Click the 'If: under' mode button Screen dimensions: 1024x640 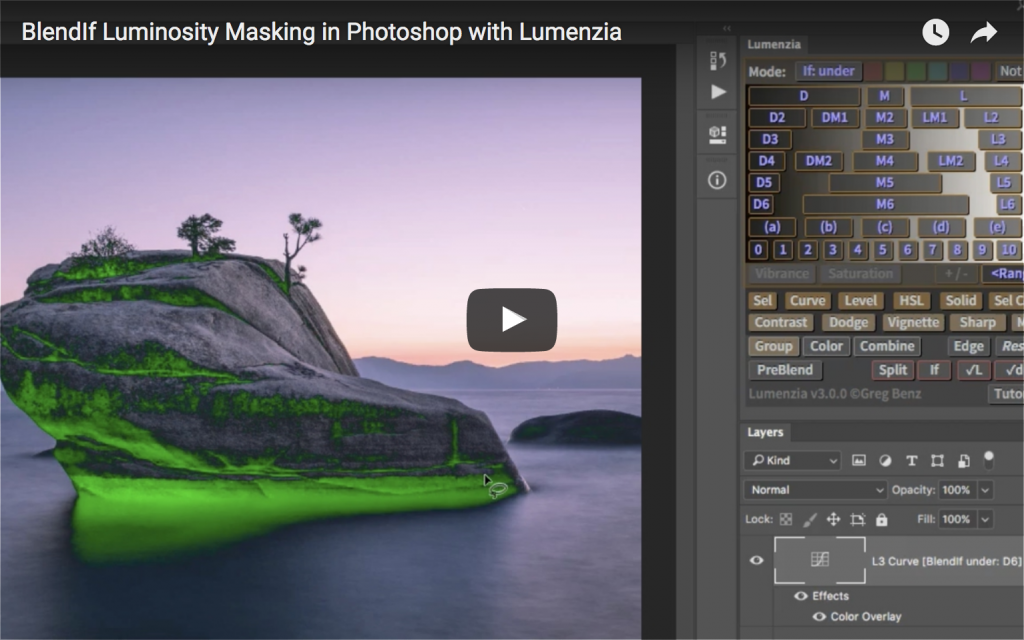click(828, 71)
